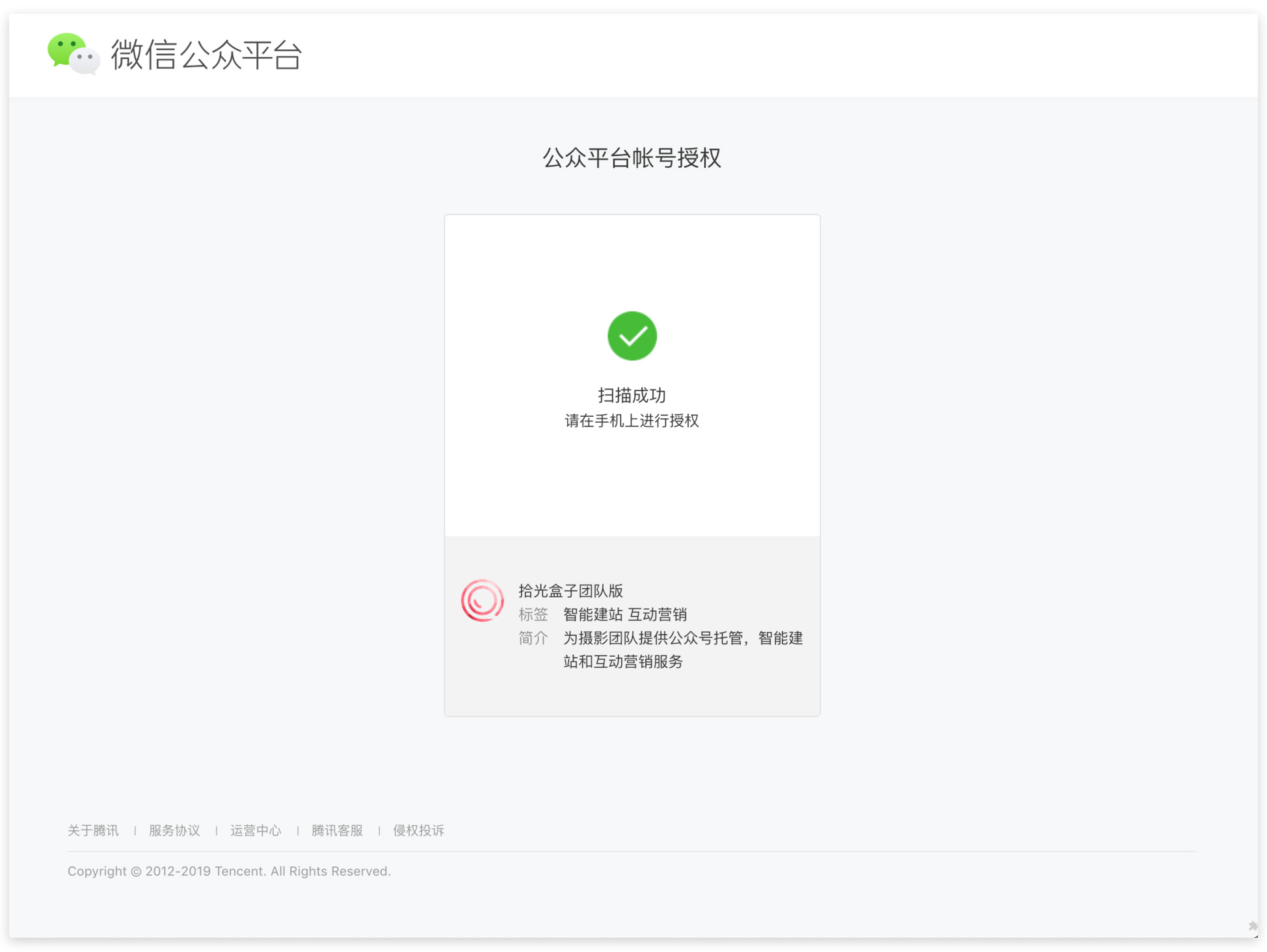1267x952 pixels.
Task: Click the 互动营销 tag text
Action: tap(657, 615)
